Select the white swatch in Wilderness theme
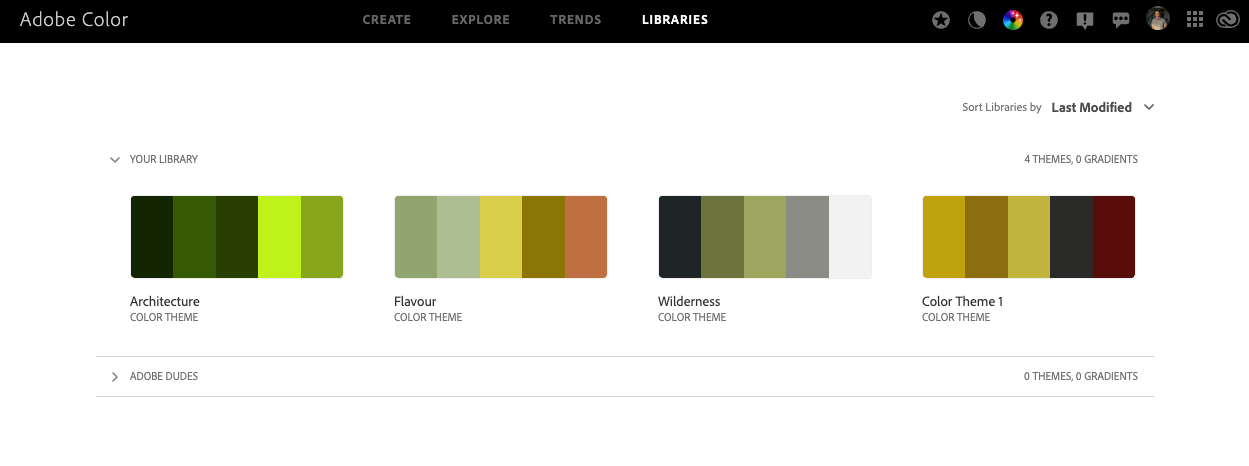The image size is (1249, 466). click(850, 237)
